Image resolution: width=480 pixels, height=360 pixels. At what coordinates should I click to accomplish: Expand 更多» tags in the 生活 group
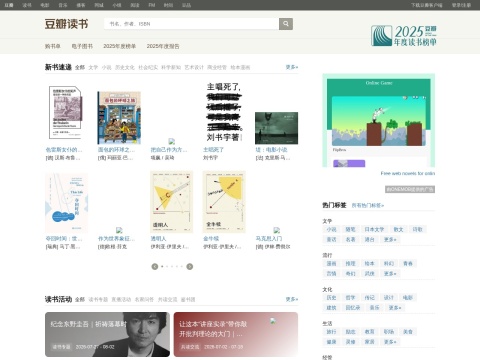click(x=390, y=342)
